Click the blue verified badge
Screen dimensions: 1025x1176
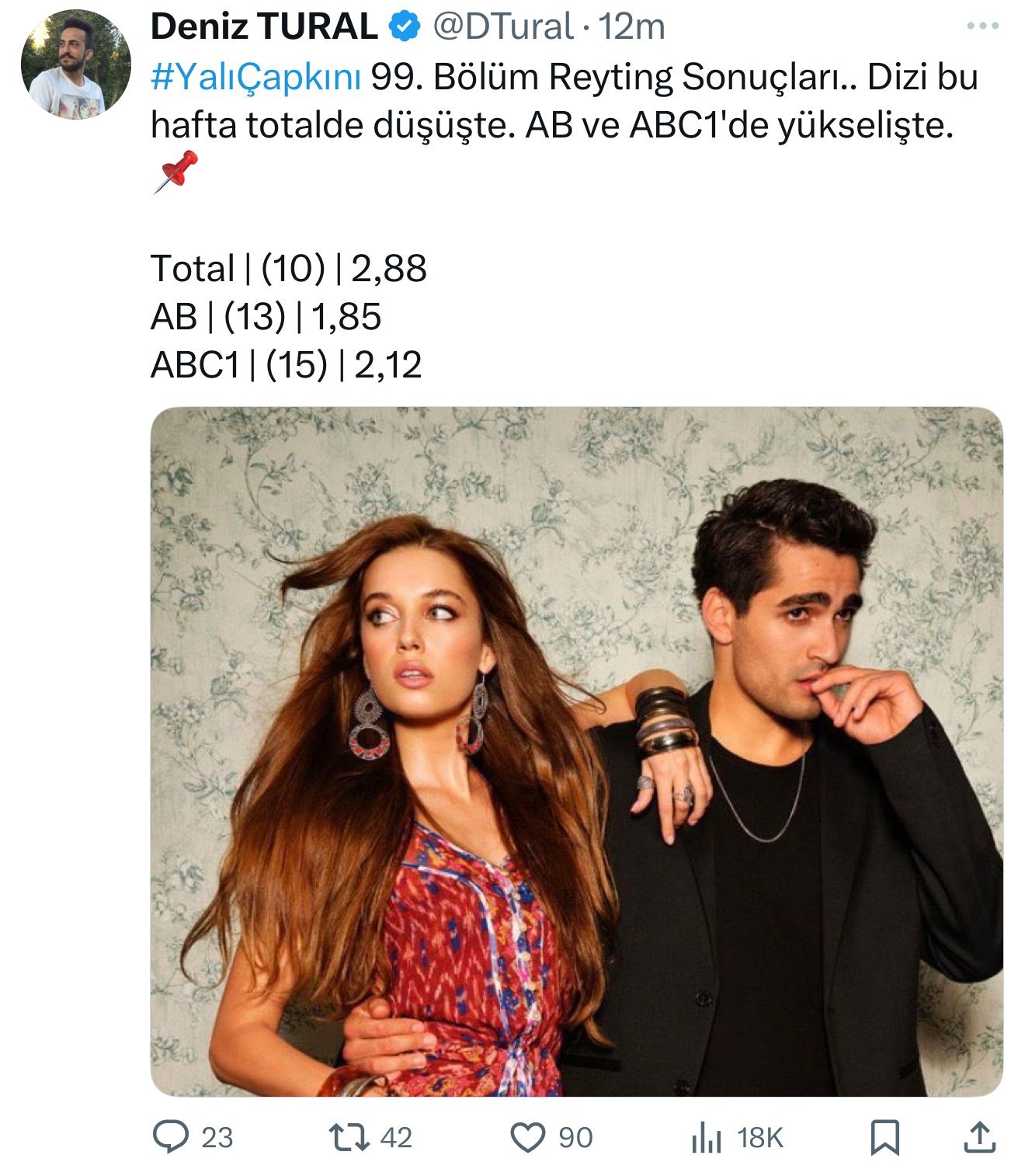tap(405, 27)
